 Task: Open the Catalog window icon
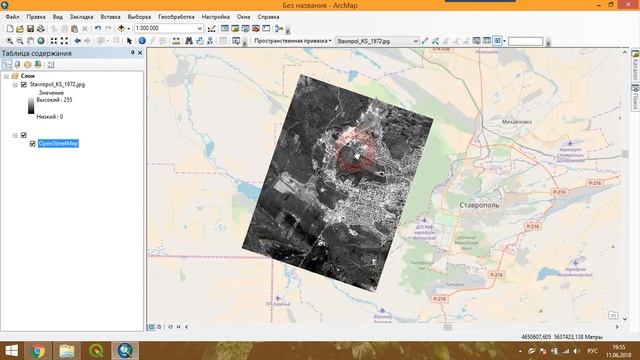point(235,29)
